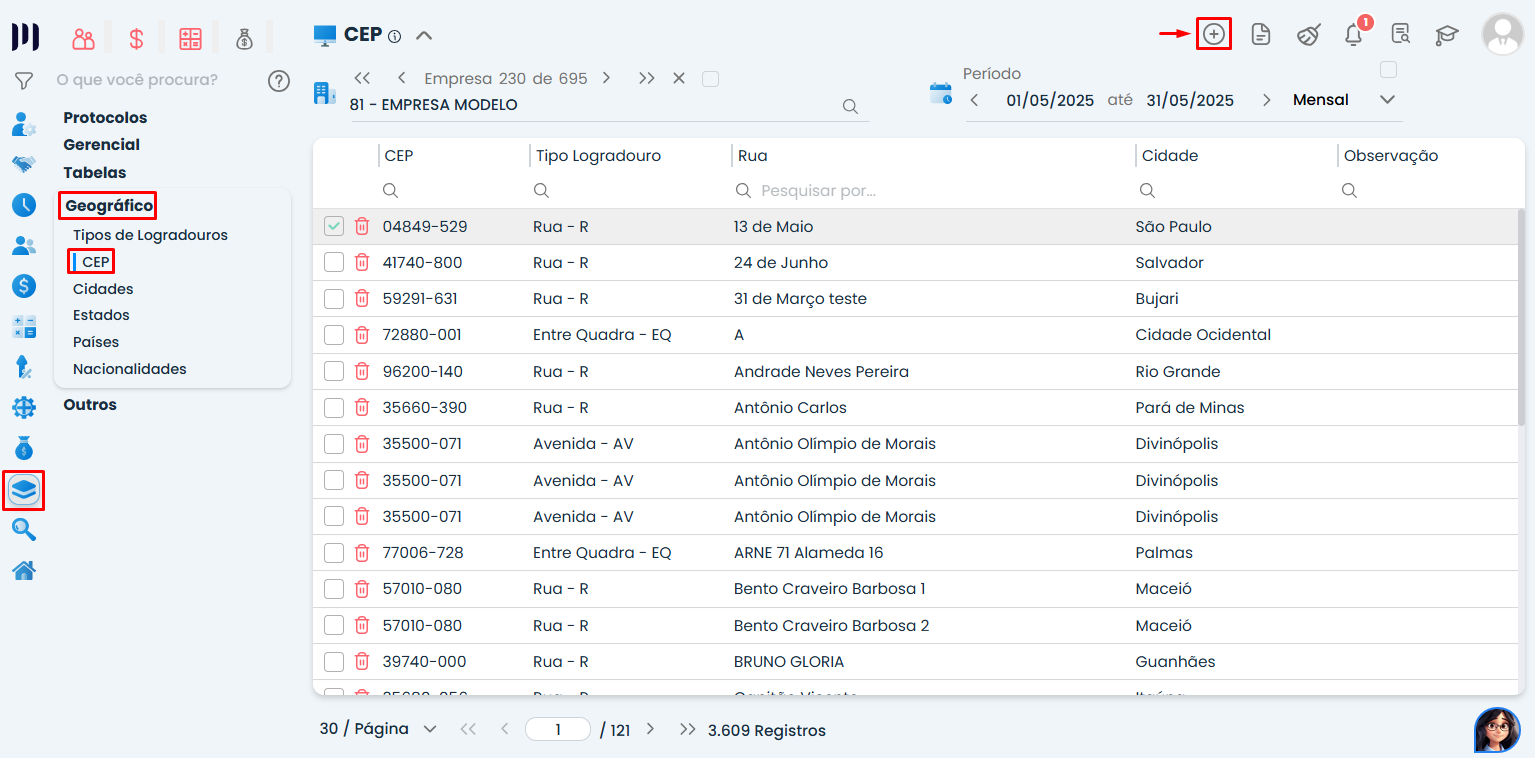Click the add new record plus icon
The width and height of the screenshot is (1535, 758).
pos(1213,34)
